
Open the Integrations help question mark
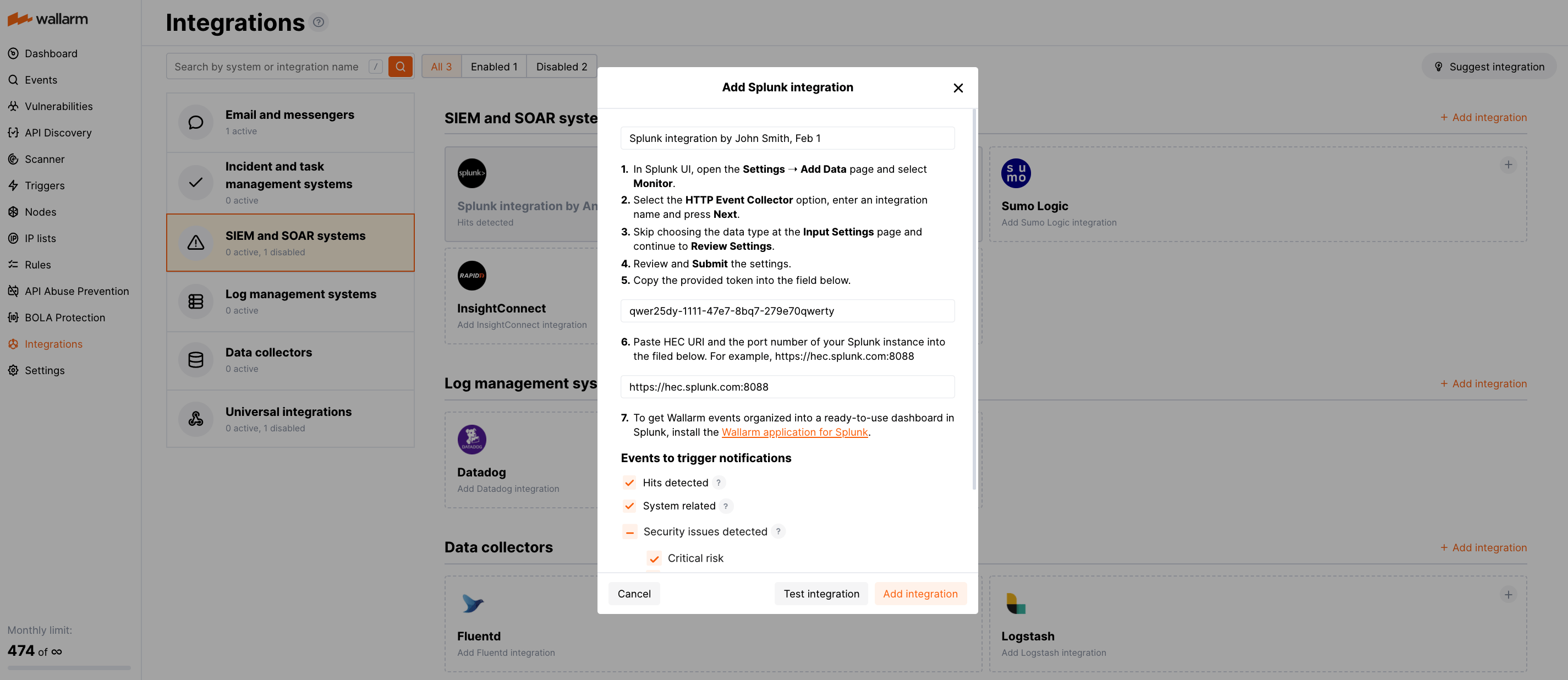pos(319,22)
